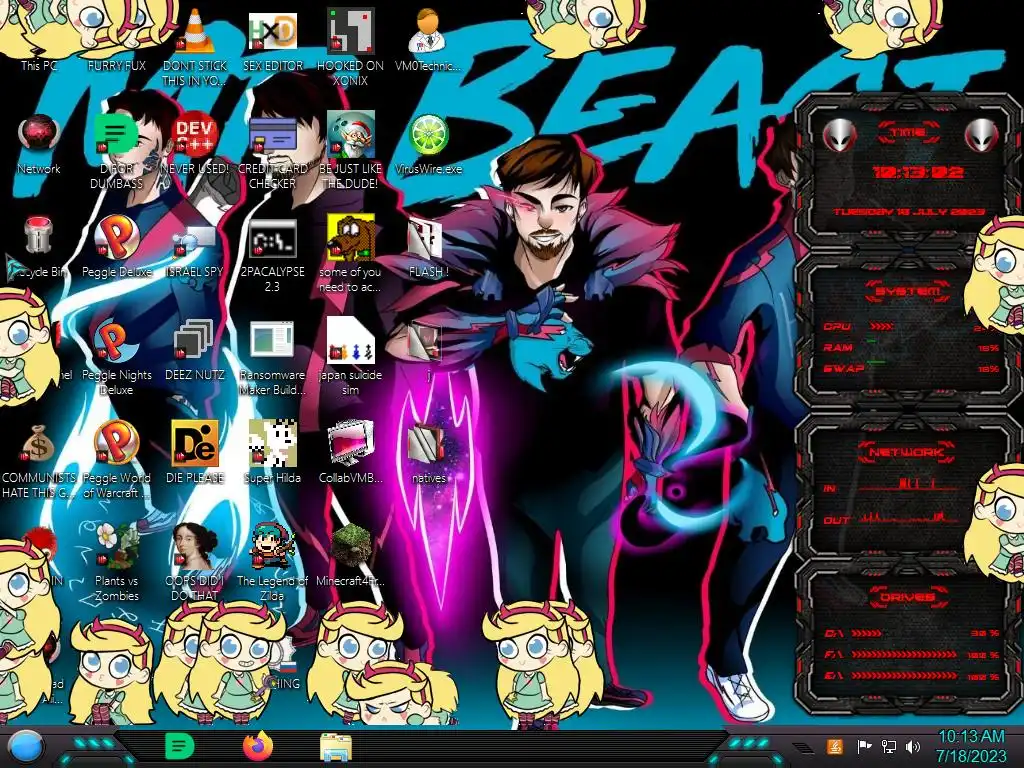The width and height of the screenshot is (1024, 768).
Task: Select the CollabVMB monitor icon
Action: 350,452
